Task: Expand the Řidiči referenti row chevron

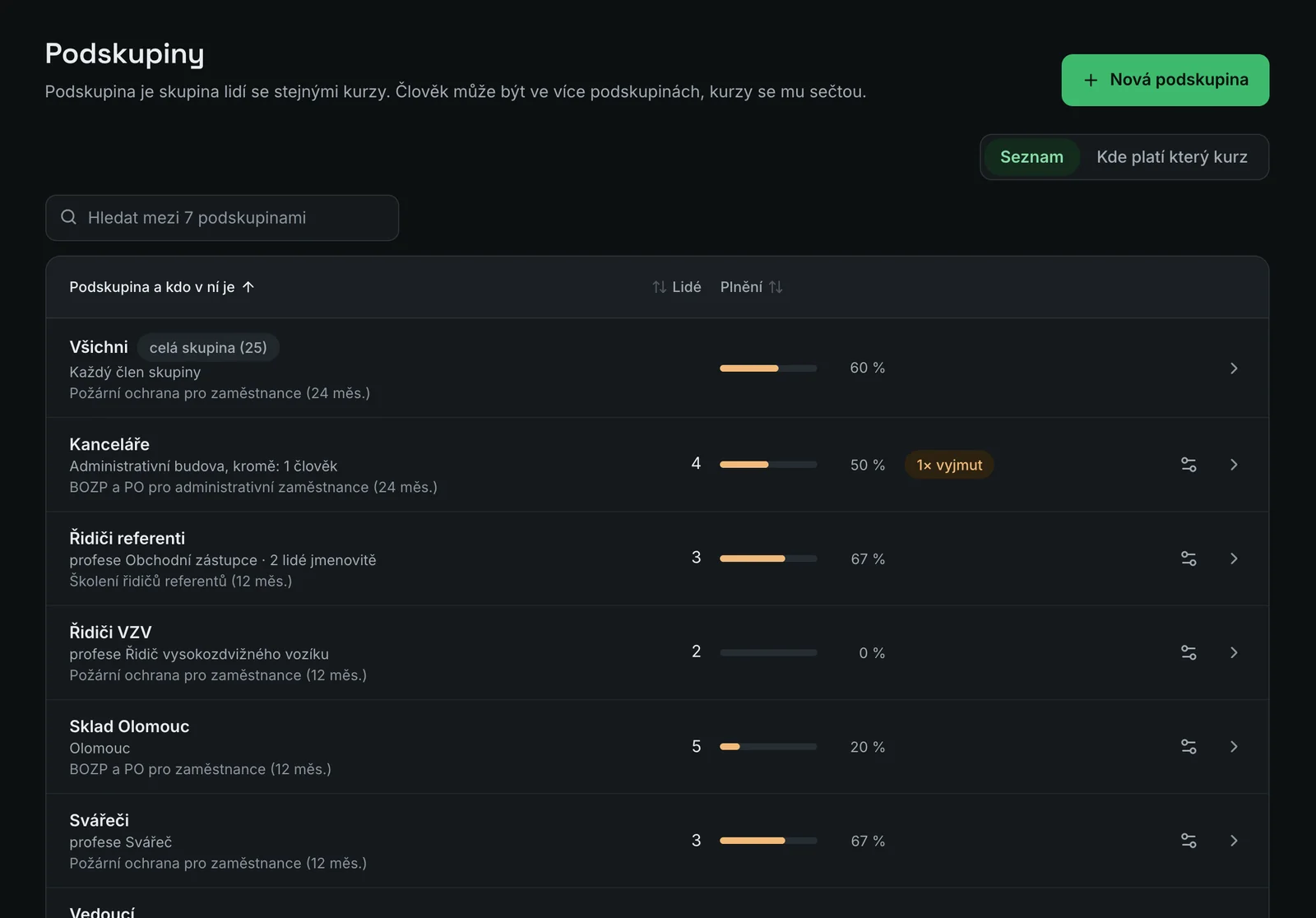Action: [1234, 559]
